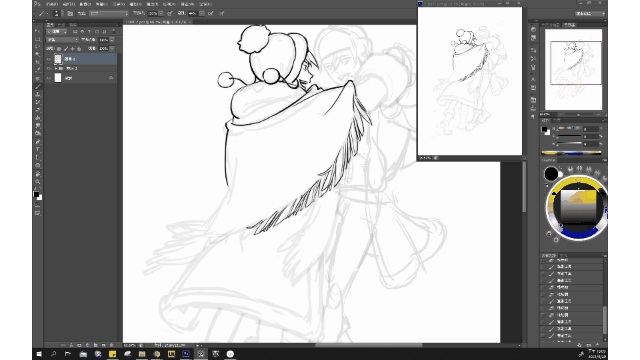Switch to the Paths tab
The image size is (640, 360).
click(x=73, y=25)
